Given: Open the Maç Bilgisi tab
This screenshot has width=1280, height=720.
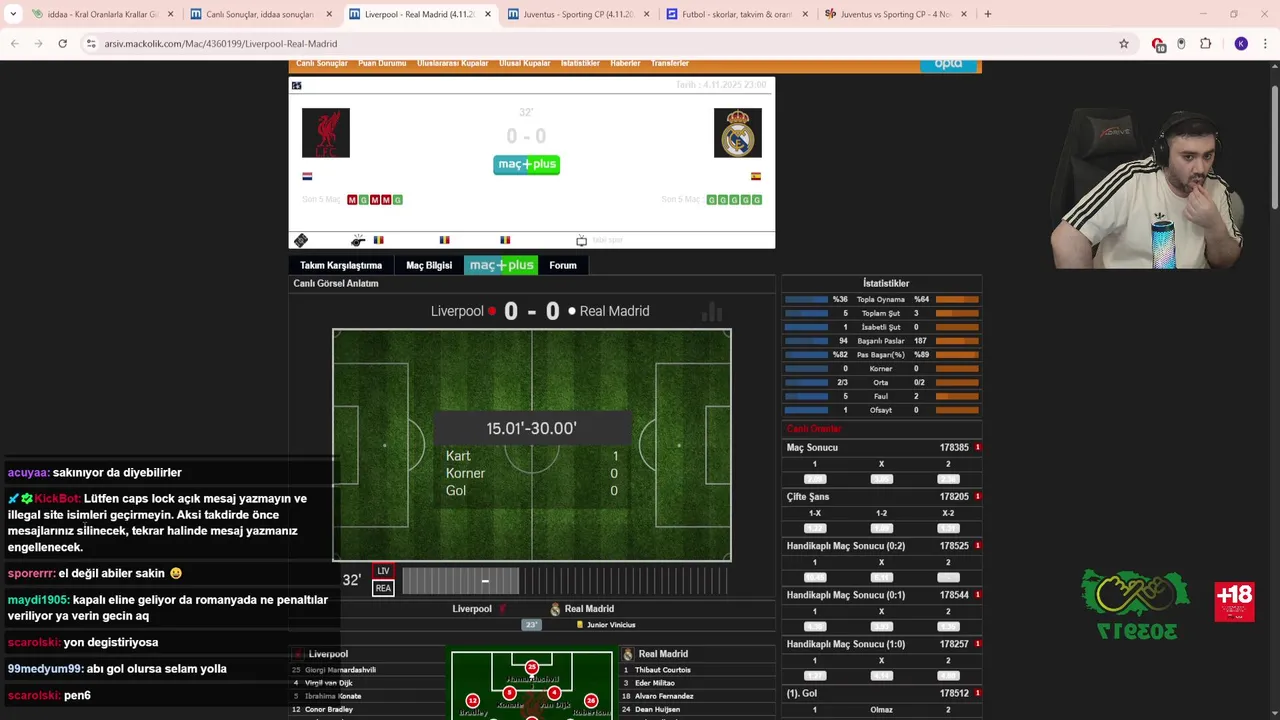Looking at the screenshot, I should pos(429,265).
